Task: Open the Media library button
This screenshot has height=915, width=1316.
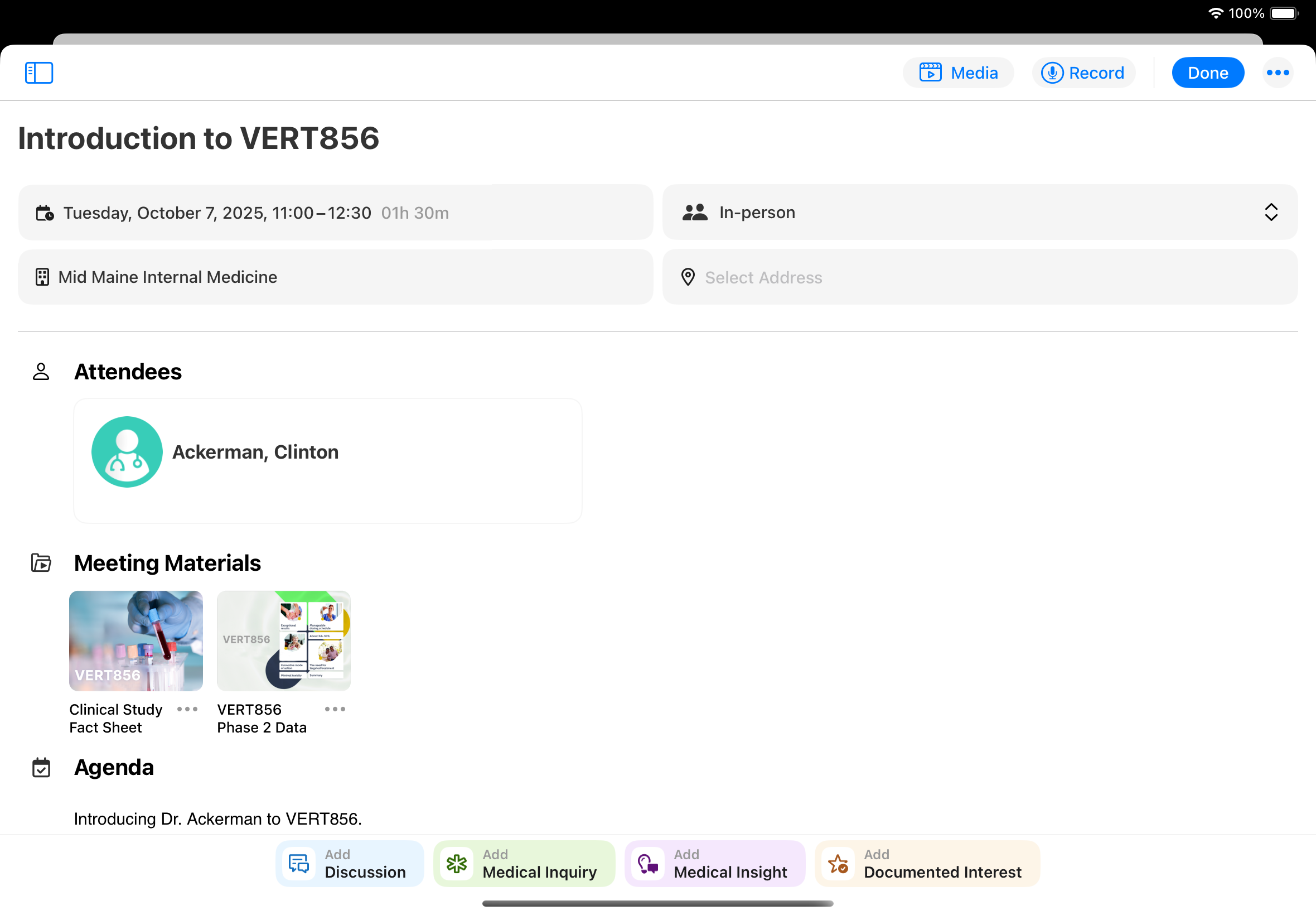Action: [x=958, y=73]
